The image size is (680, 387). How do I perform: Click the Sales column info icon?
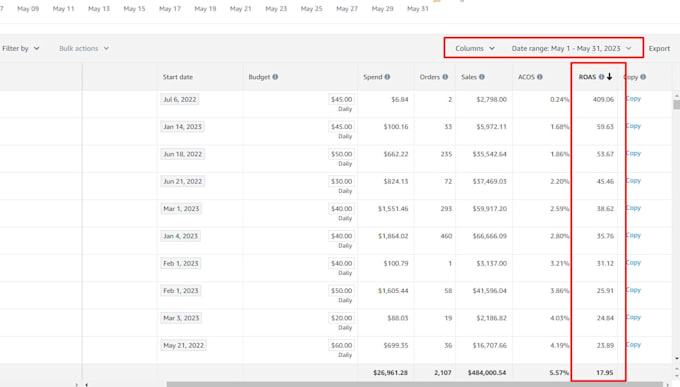pos(481,77)
